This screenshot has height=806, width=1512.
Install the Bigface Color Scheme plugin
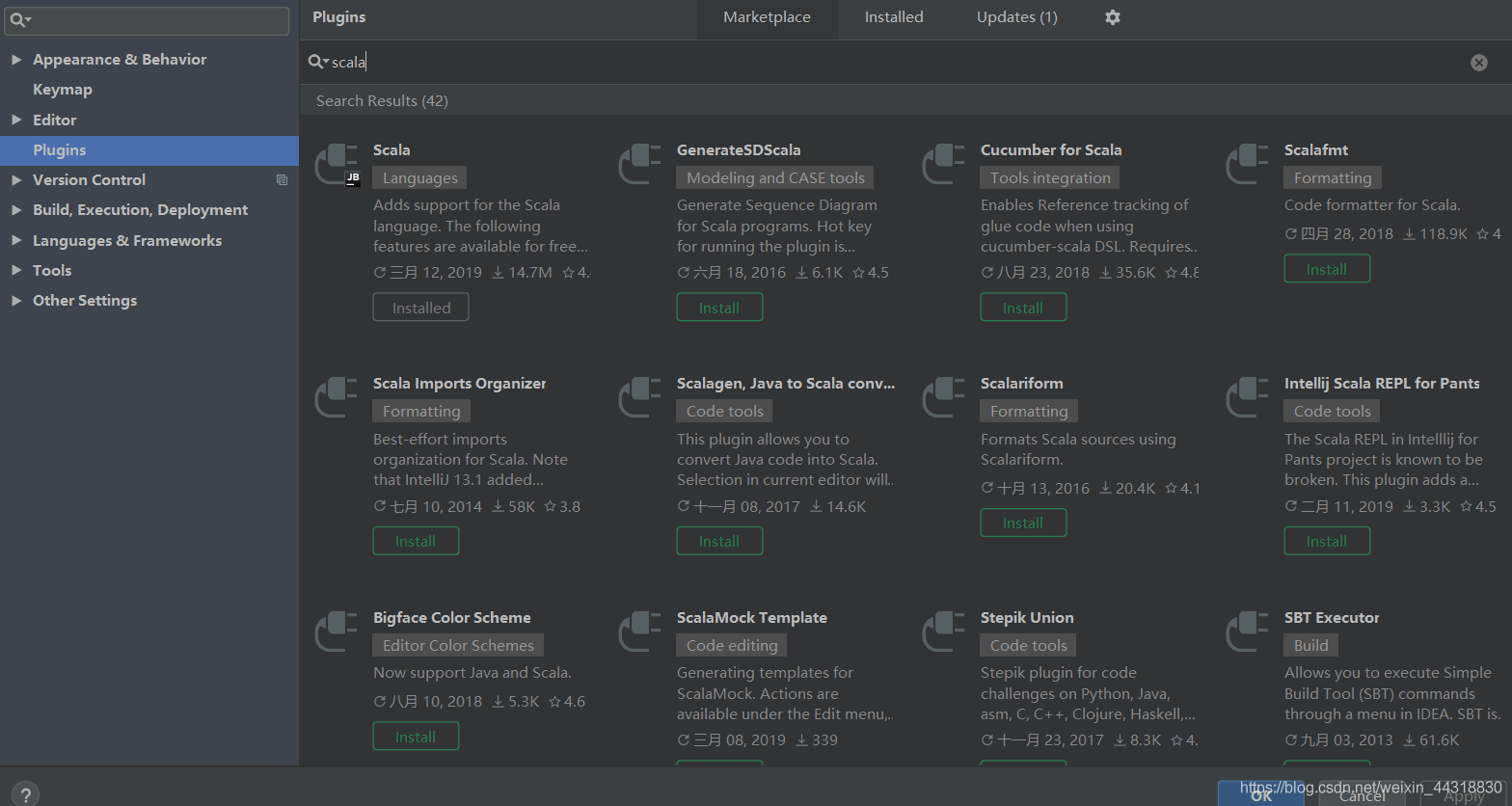point(416,737)
